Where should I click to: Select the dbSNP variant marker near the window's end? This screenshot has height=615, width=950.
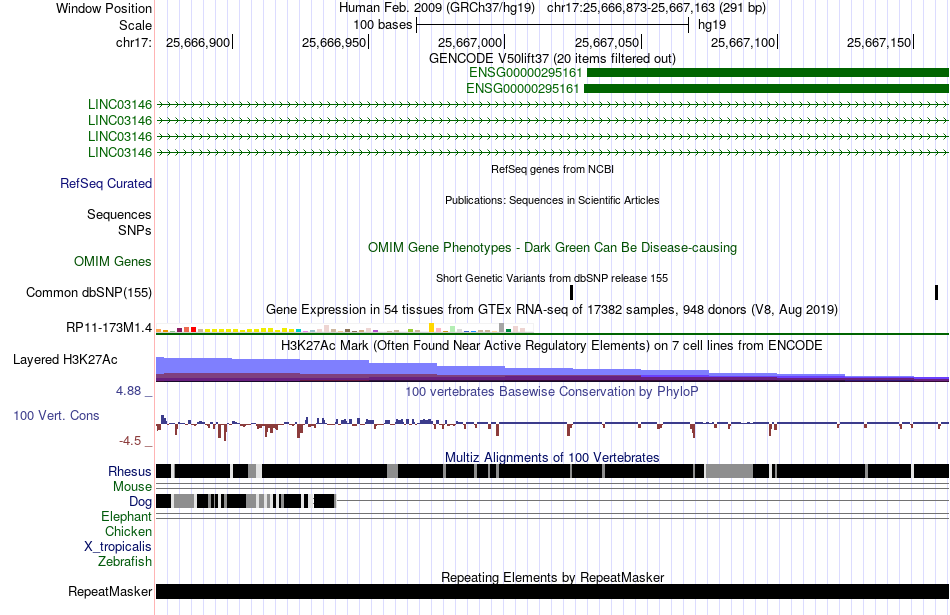point(936,293)
